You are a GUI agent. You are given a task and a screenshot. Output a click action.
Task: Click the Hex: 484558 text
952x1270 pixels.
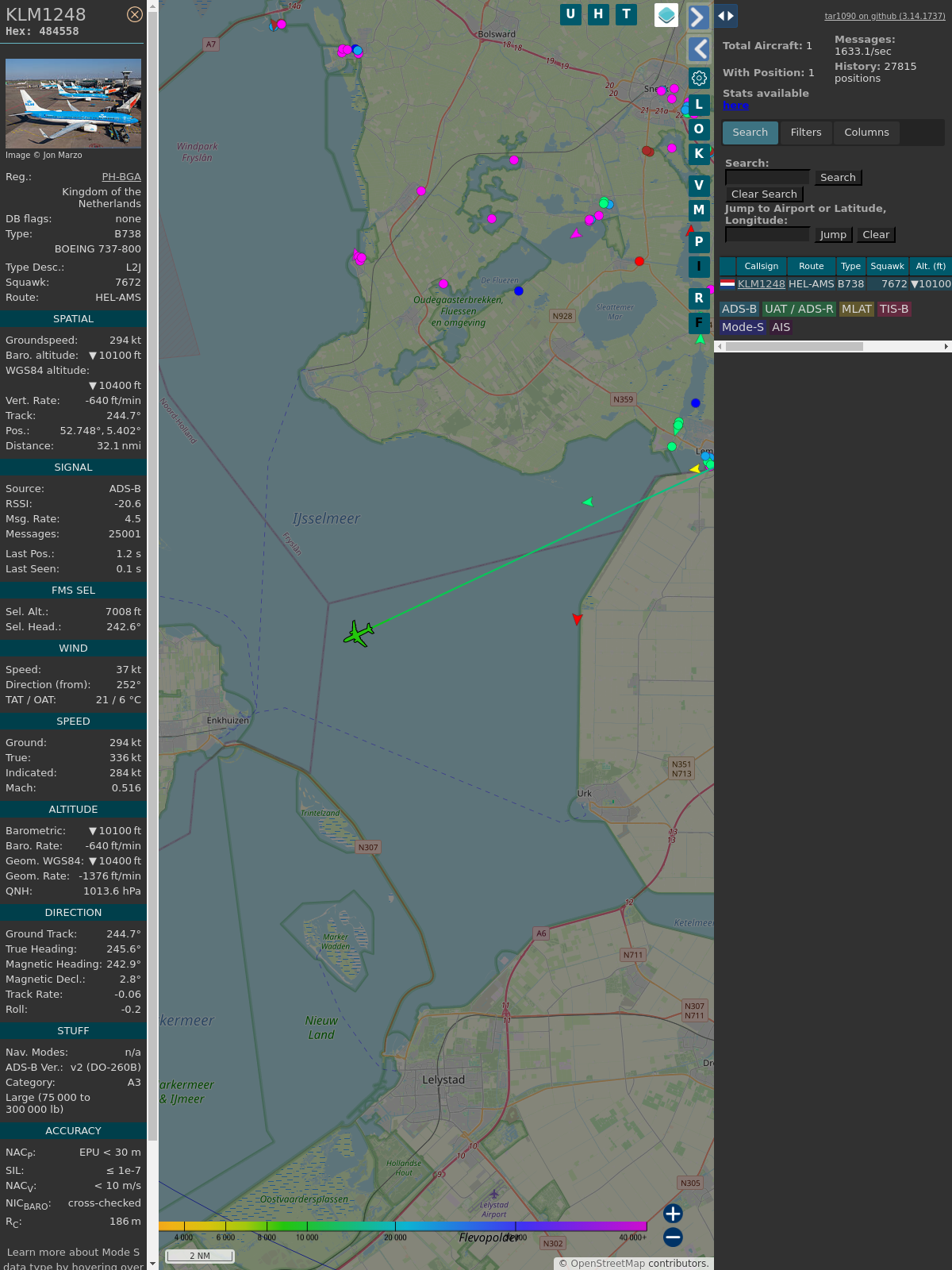point(42,32)
